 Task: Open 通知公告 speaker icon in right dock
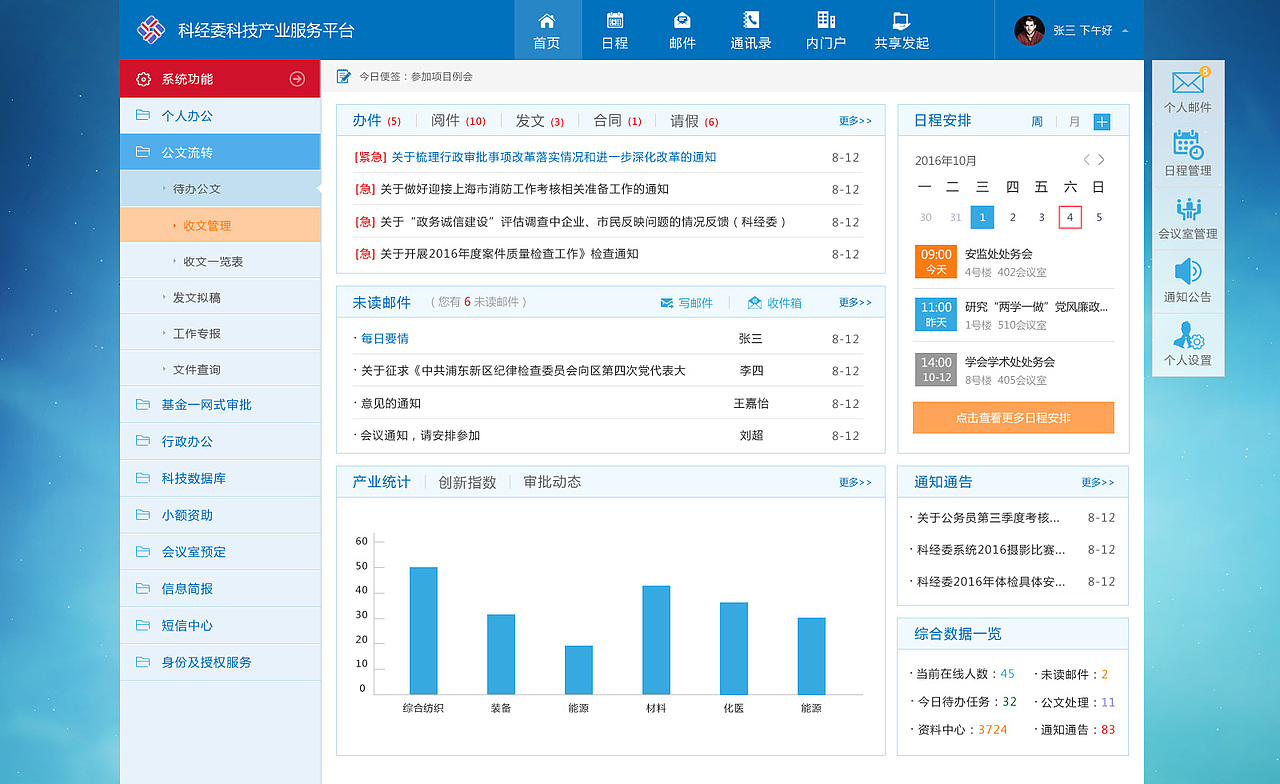click(x=1188, y=271)
